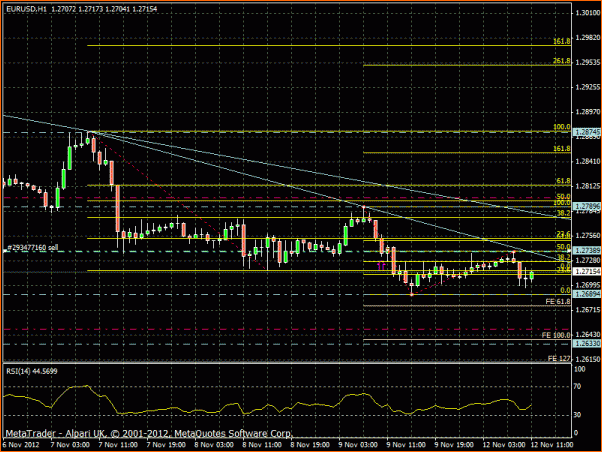Select the highlighted 1.27896 price tag
This screenshot has width=602, height=452.
point(587,206)
